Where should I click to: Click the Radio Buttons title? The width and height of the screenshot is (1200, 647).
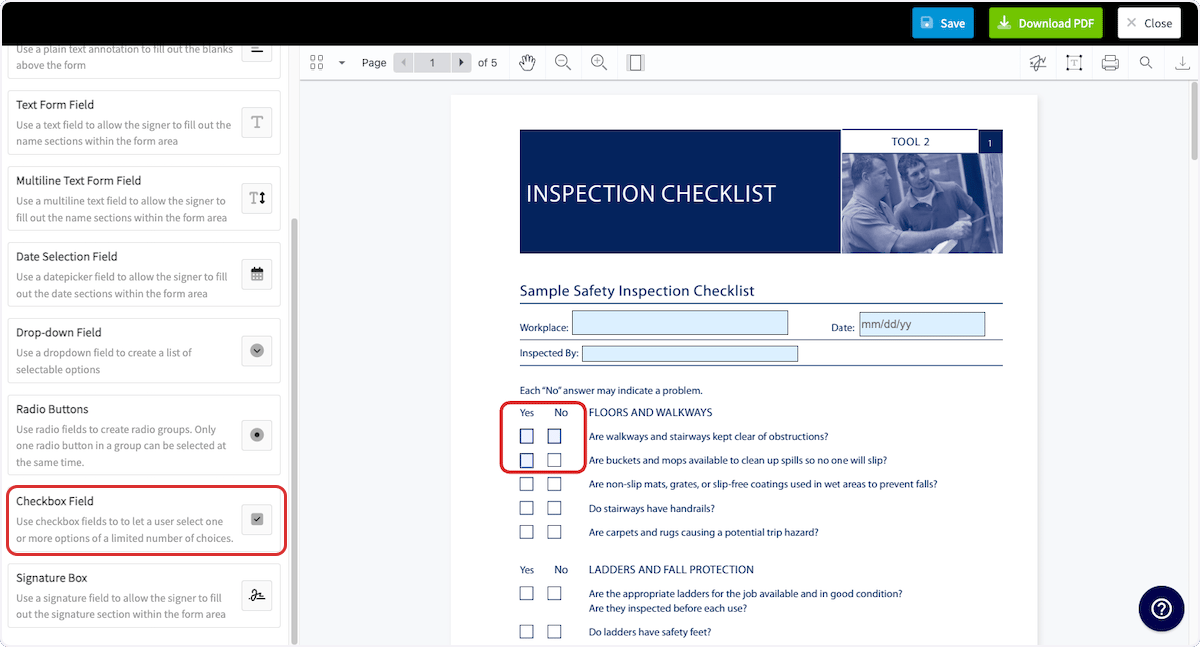coord(52,409)
